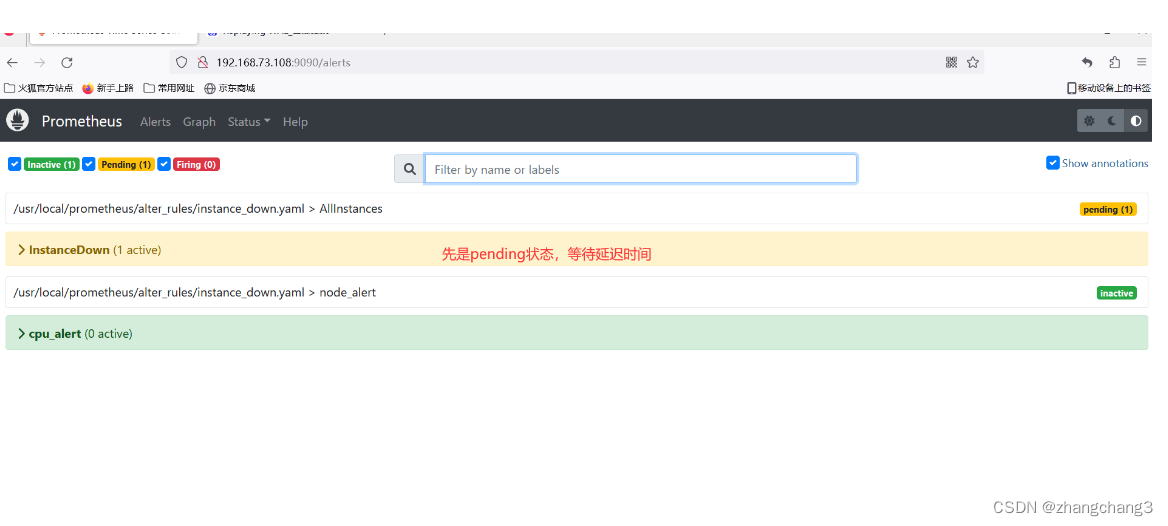Go forward with the browser forward arrow

pyautogui.click(x=39, y=63)
